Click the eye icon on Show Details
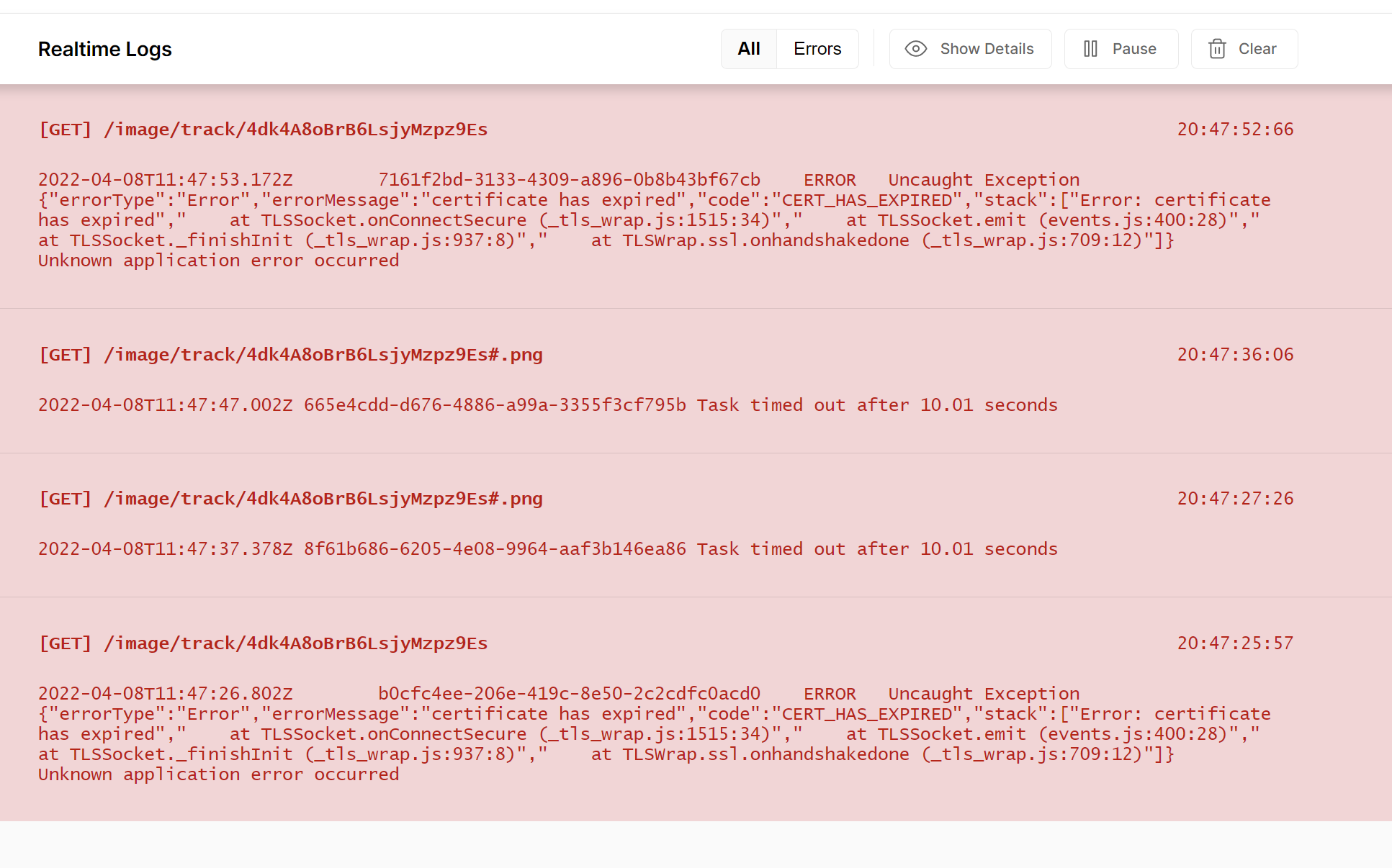This screenshot has width=1392, height=868. [x=915, y=48]
